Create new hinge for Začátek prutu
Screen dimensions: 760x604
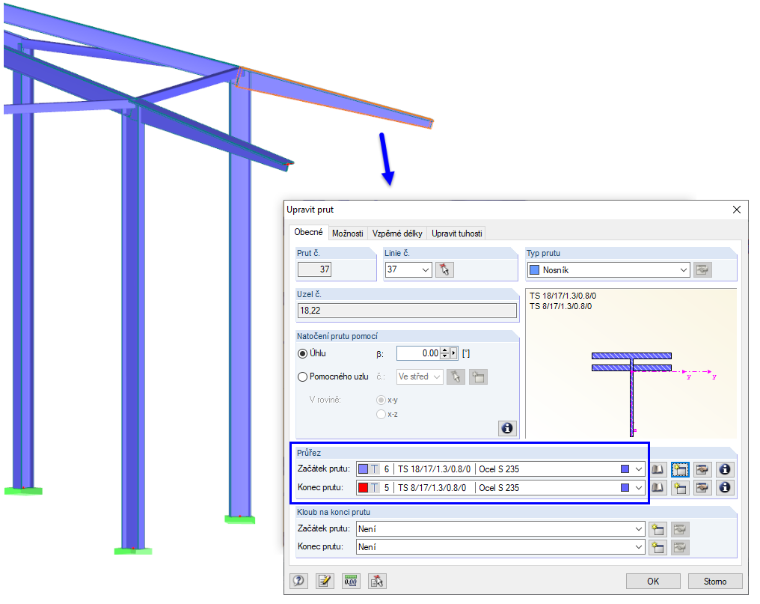point(658,529)
